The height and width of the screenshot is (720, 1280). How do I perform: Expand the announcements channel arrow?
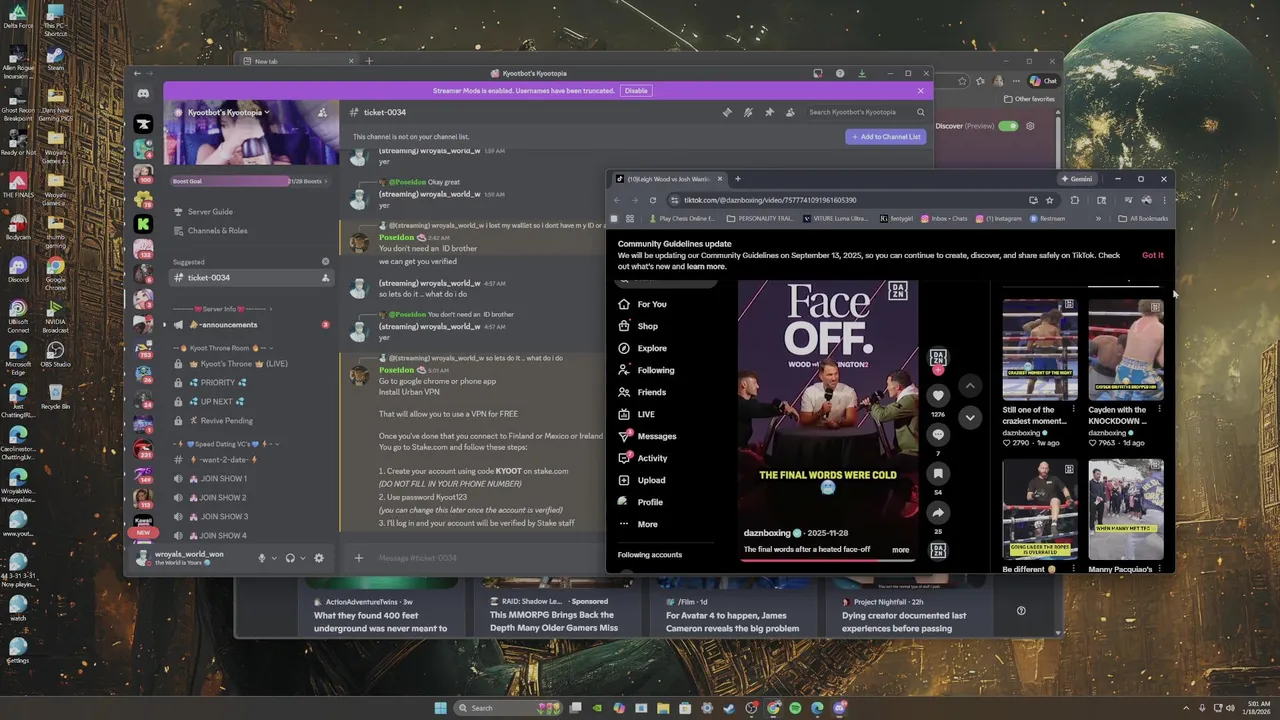pyautogui.click(x=165, y=325)
